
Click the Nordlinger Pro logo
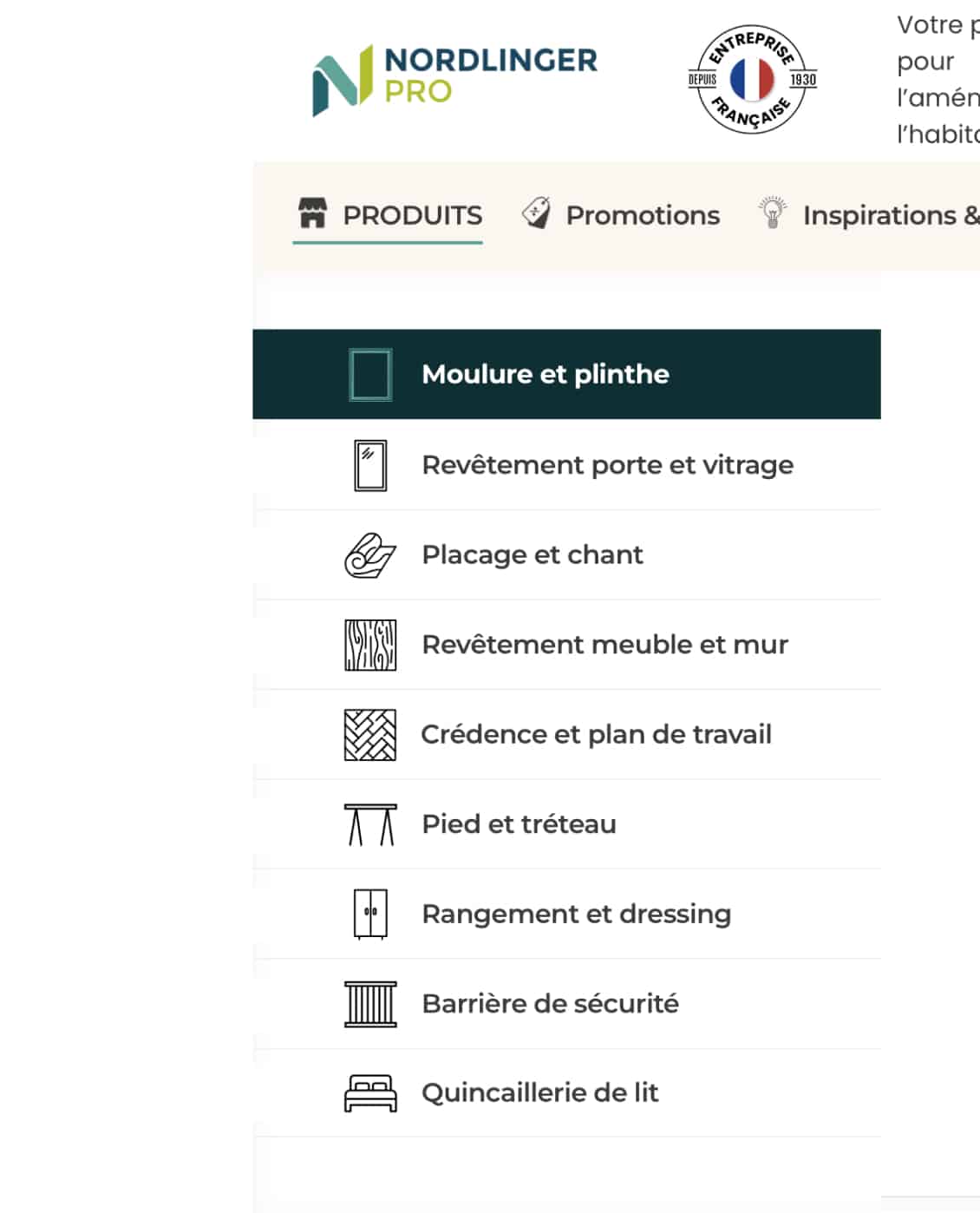(x=454, y=78)
